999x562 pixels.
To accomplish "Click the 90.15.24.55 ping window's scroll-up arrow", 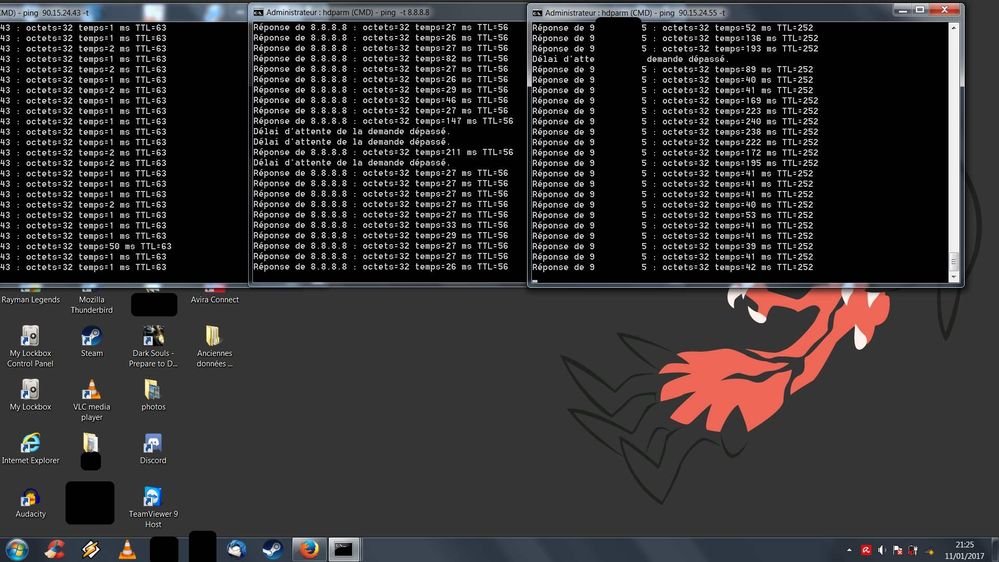I will coord(954,28).
